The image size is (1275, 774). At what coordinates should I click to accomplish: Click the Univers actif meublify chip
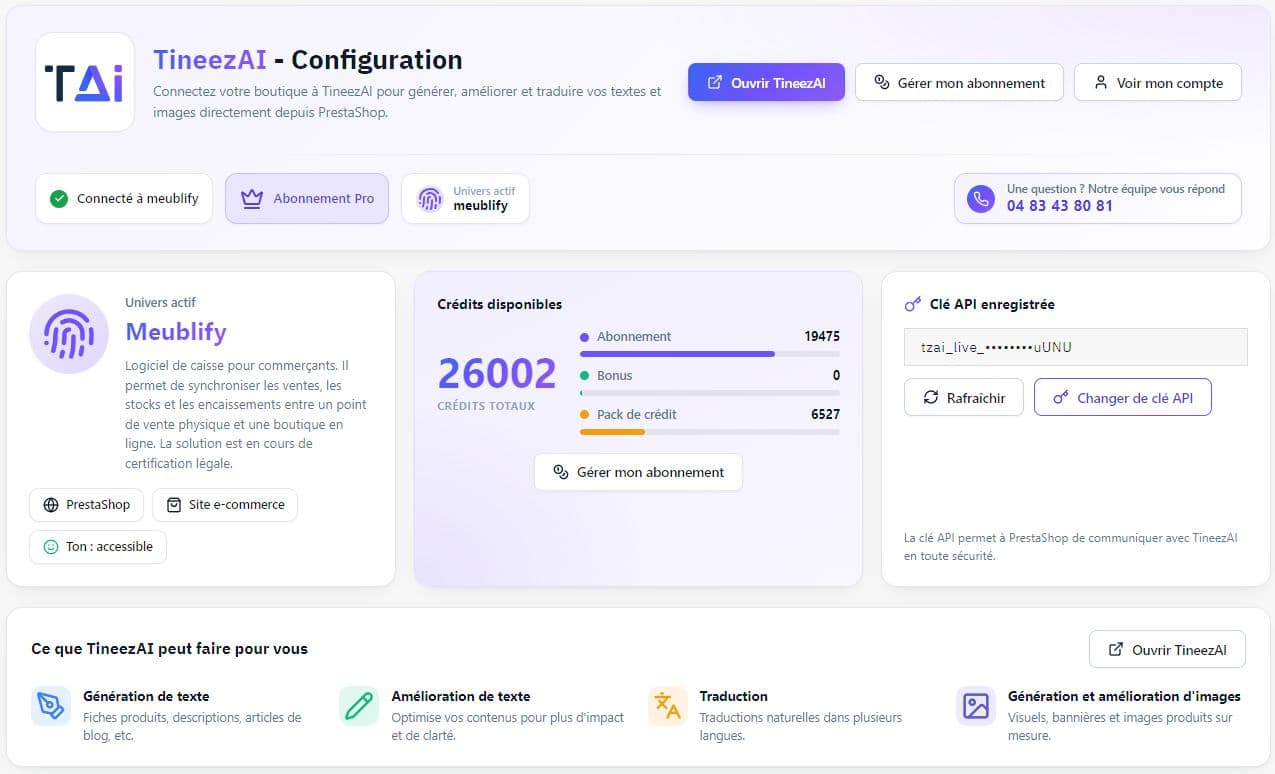465,198
